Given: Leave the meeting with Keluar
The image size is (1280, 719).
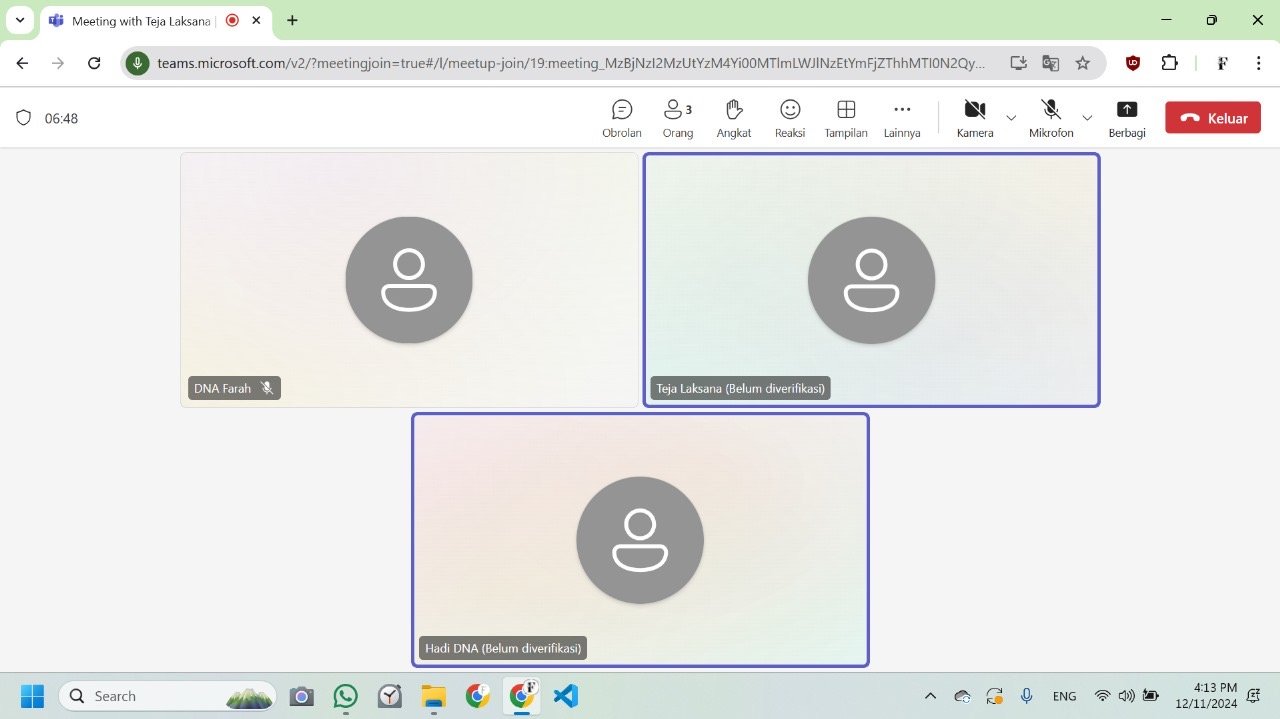Looking at the screenshot, I should [1212, 118].
